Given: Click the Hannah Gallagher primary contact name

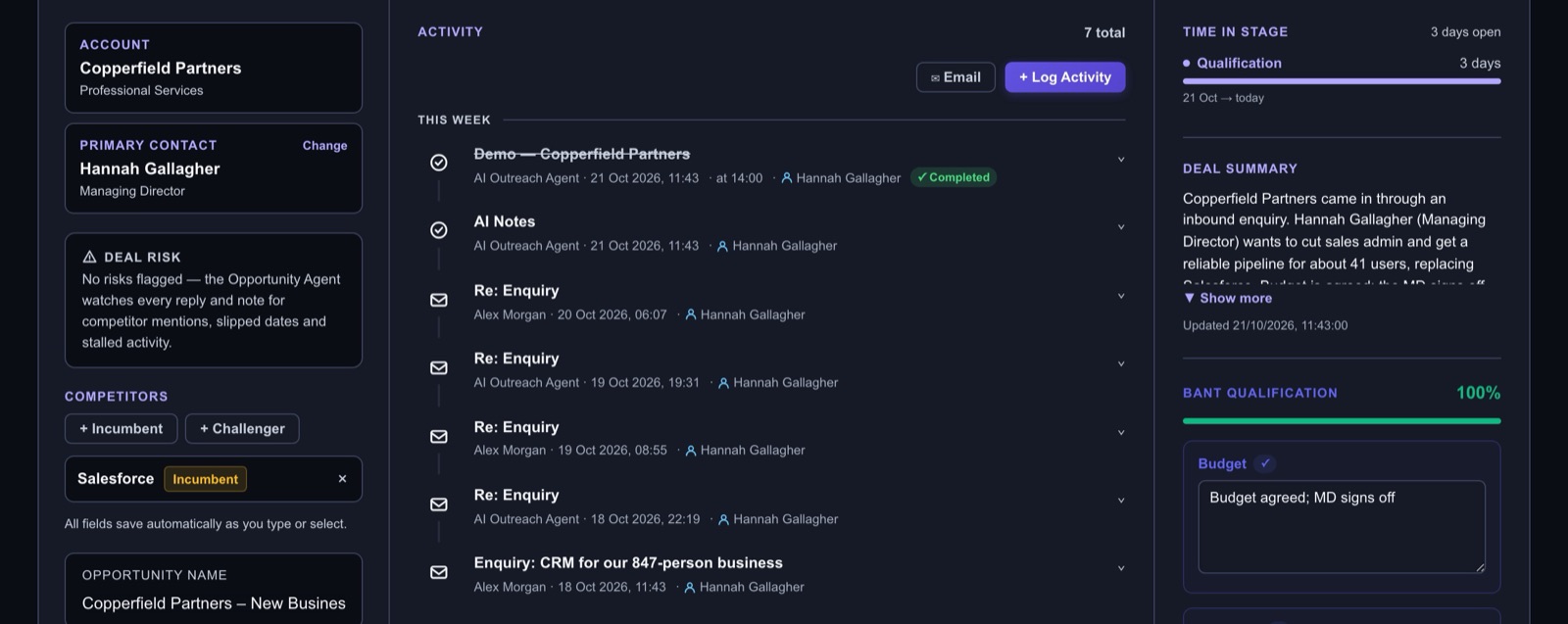Looking at the screenshot, I should (x=150, y=168).
